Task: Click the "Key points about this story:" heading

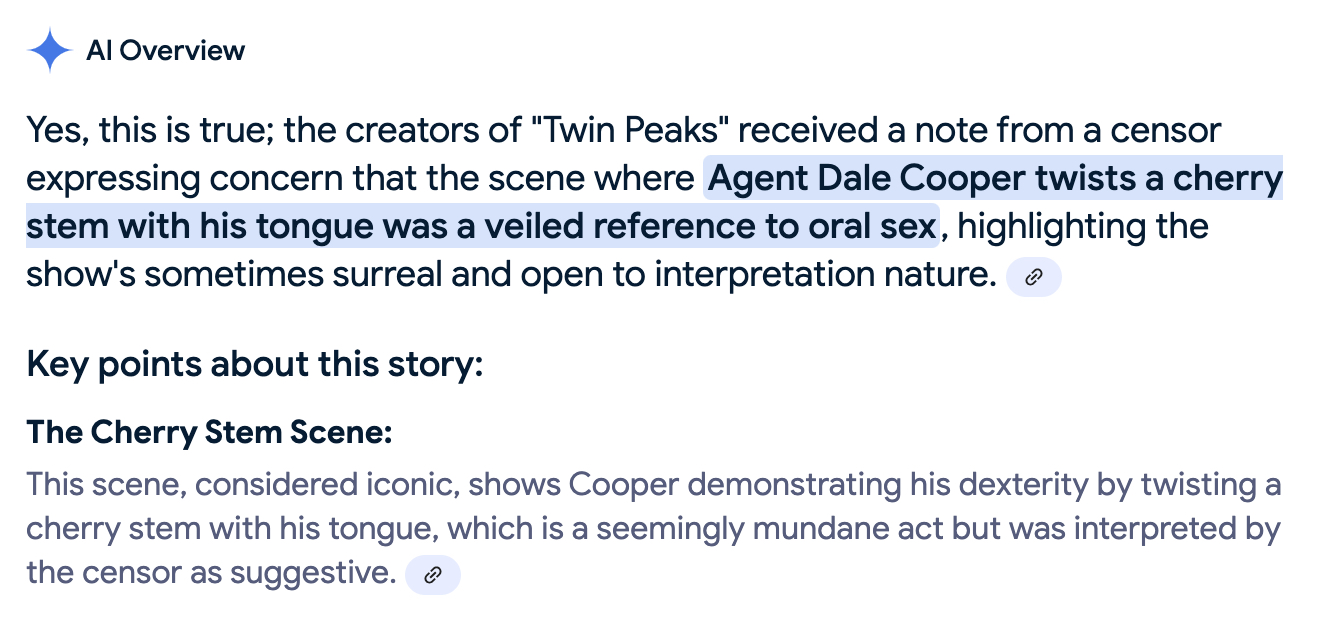Action: pos(255,364)
